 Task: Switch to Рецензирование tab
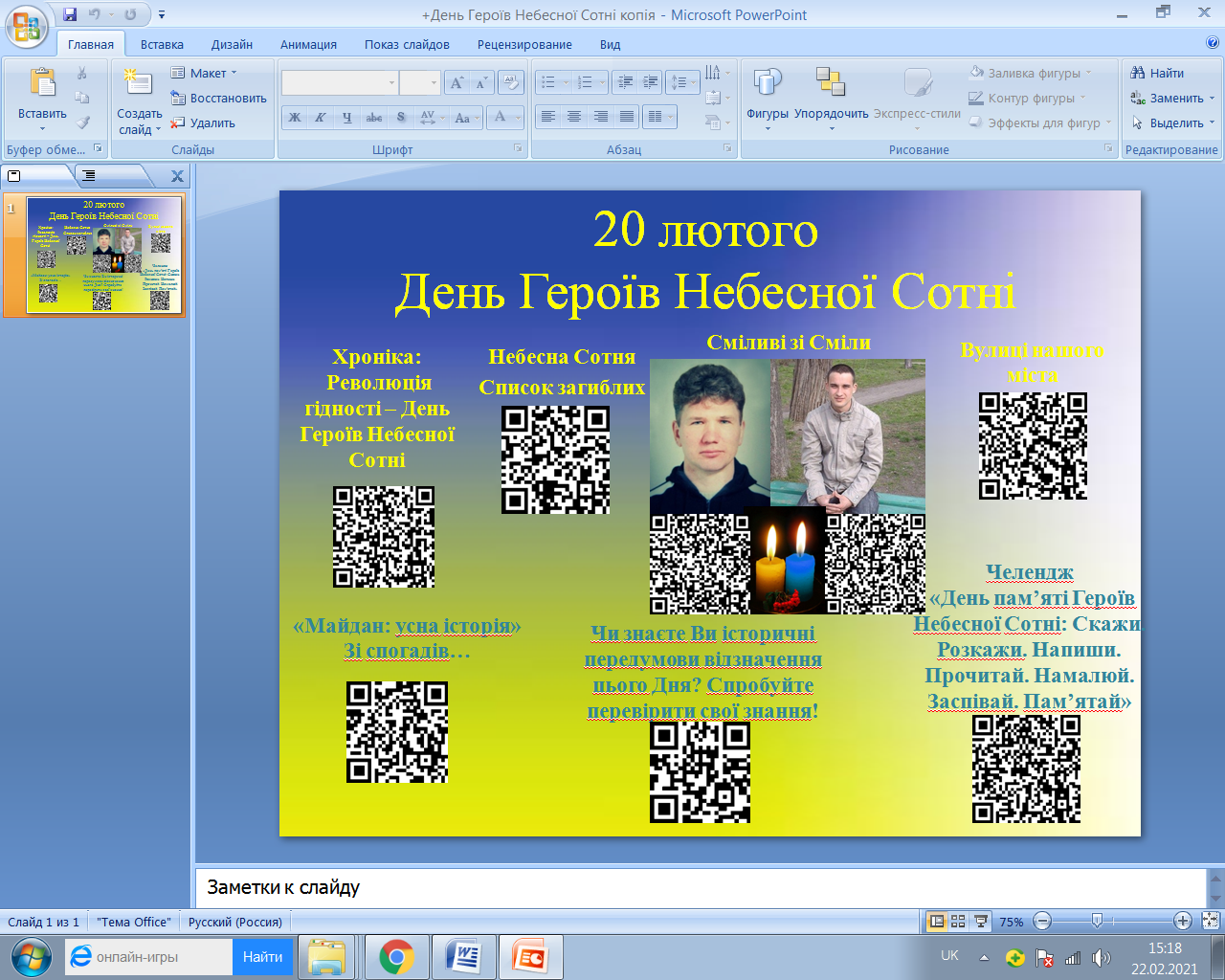tap(524, 44)
